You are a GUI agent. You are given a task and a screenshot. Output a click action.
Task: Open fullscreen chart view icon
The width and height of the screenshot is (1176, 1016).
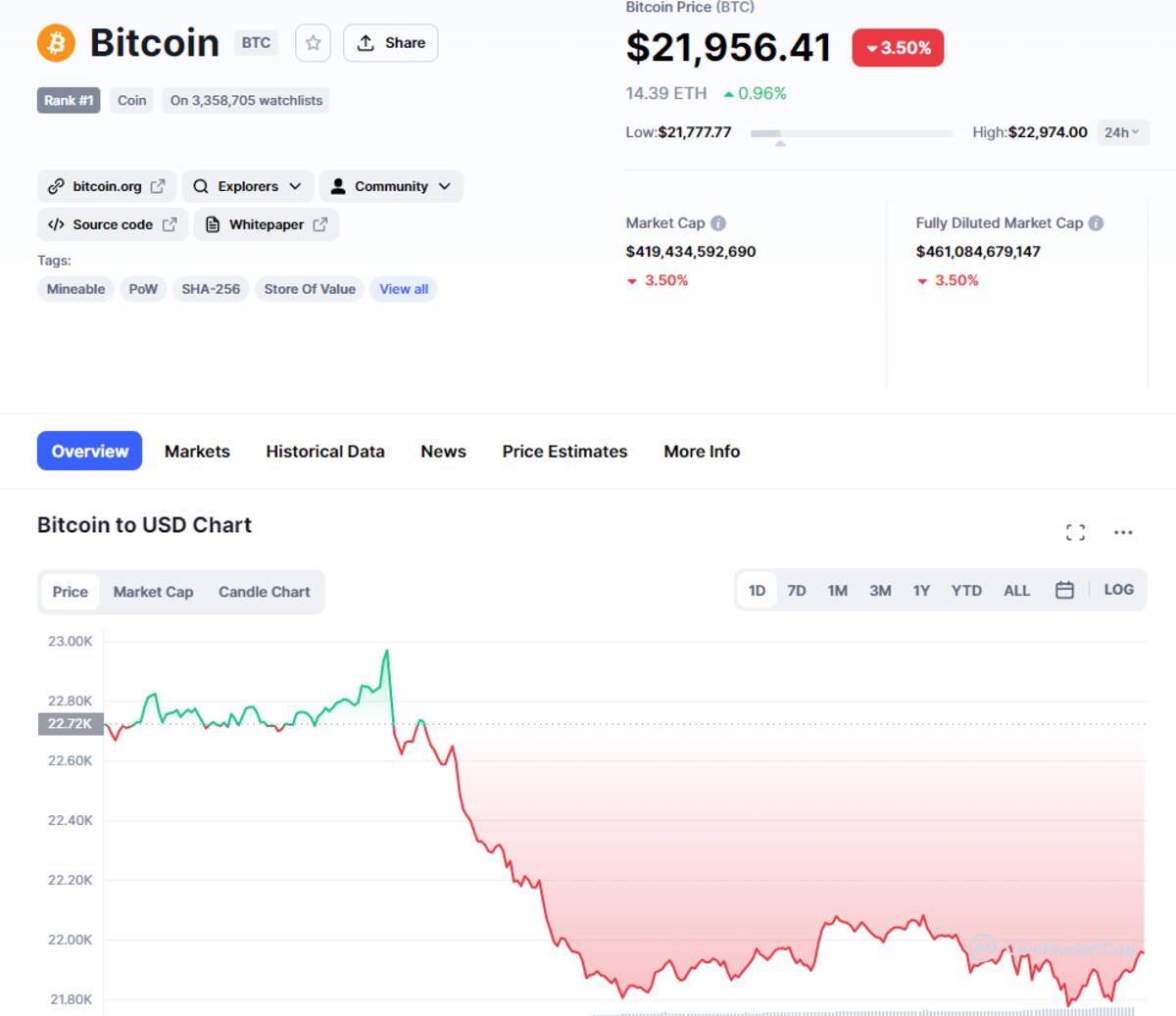point(1075,532)
